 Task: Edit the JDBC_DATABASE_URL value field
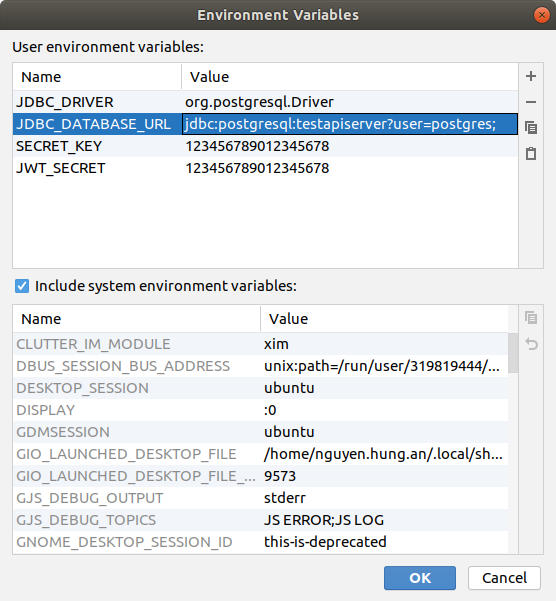(x=350, y=124)
